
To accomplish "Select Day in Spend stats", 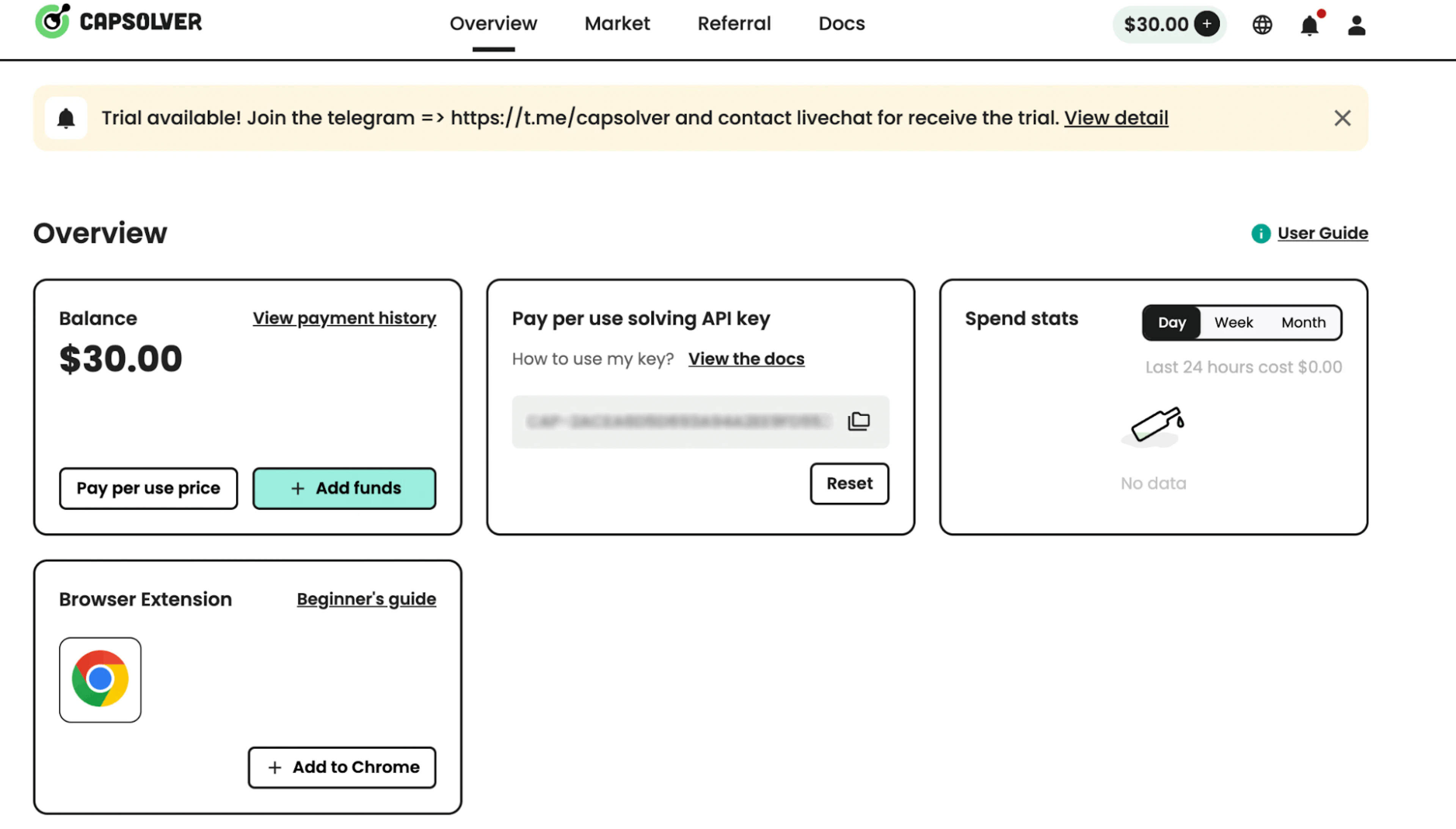I will tap(1171, 322).
